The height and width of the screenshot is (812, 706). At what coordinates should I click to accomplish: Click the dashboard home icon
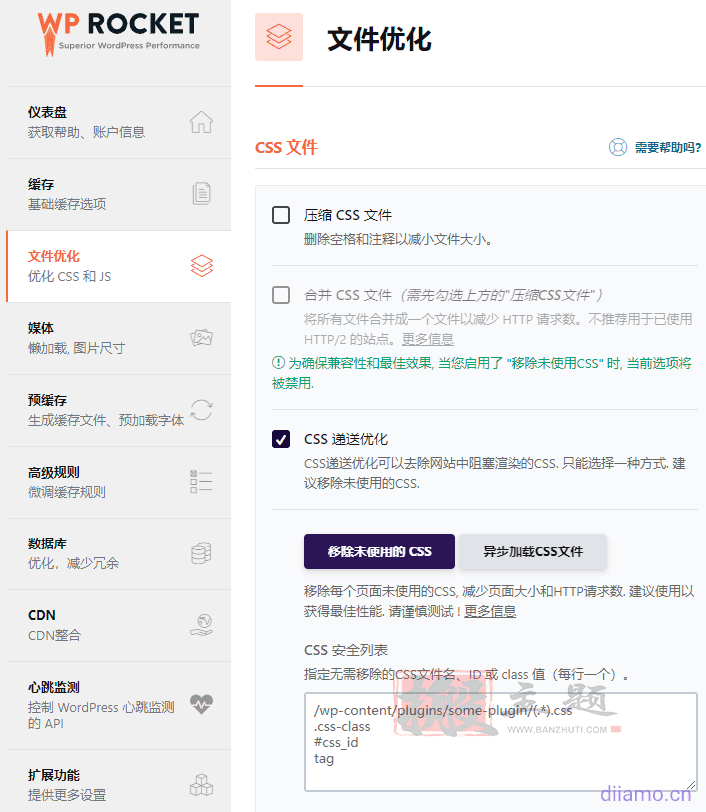pos(201,122)
